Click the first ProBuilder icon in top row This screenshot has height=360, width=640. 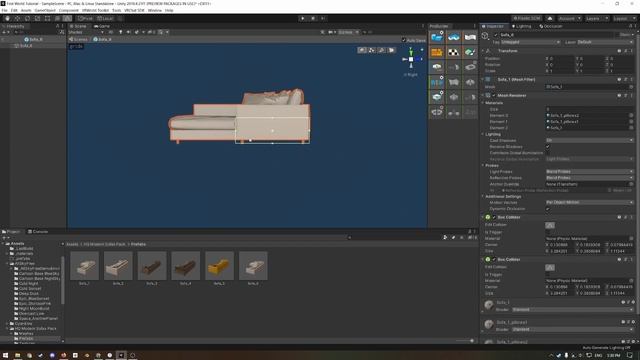coord(437,37)
